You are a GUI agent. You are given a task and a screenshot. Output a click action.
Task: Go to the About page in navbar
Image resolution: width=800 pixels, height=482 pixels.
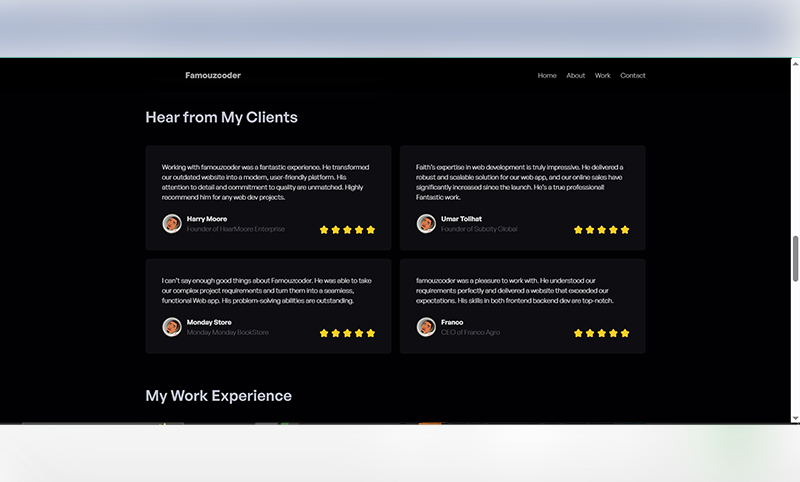pyautogui.click(x=576, y=76)
